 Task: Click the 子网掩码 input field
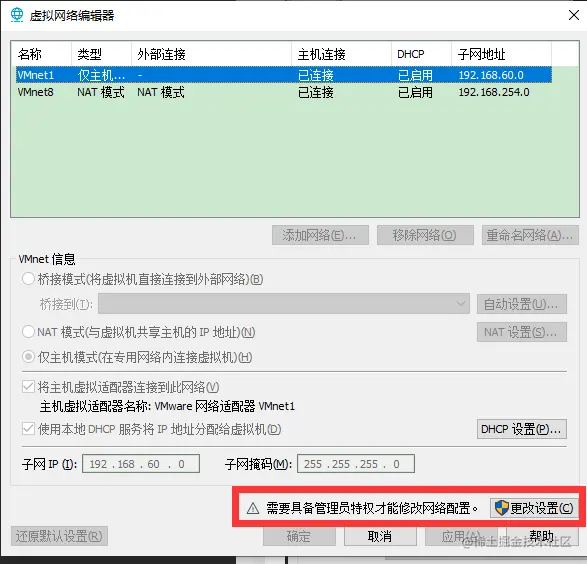pos(356,464)
